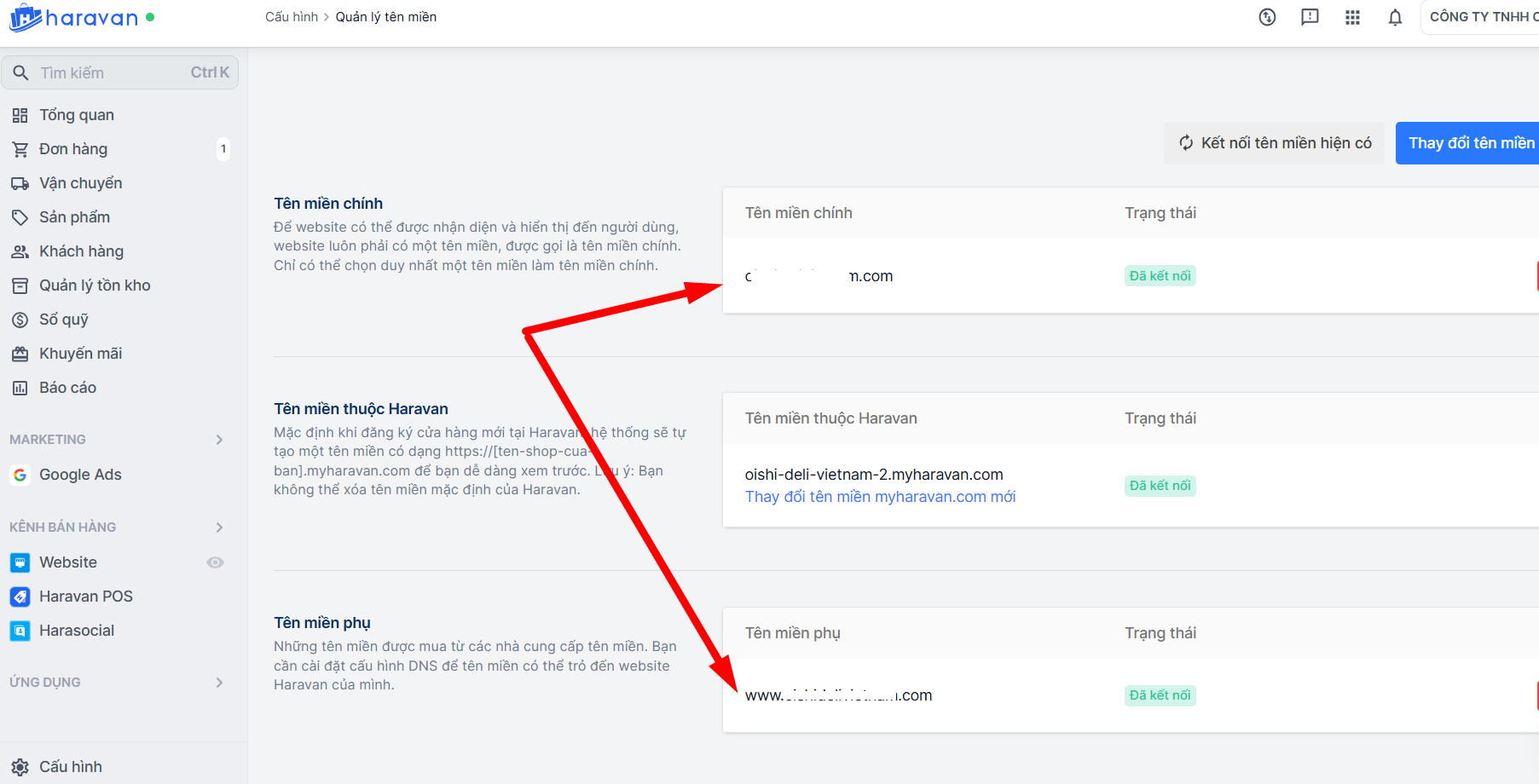Open the Tổng quan dashboard icon
Screen dimensions: 1539x784
coord(20,115)
